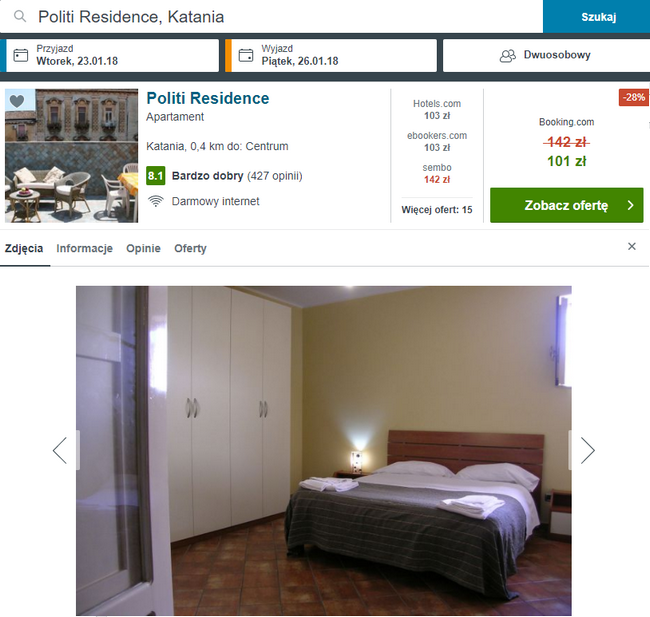
Task: Open the Dwuosobowy room type selector
Action: coord(546,55)
